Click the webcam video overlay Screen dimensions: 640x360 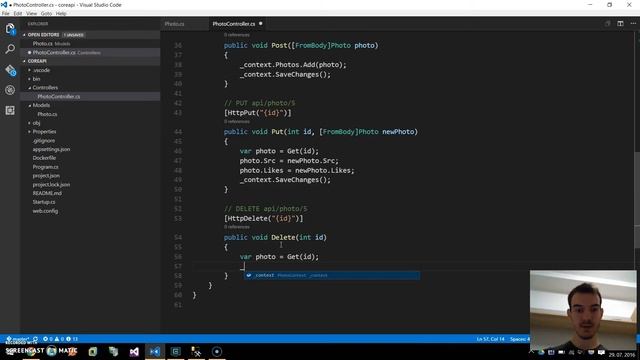pos(583,310)
